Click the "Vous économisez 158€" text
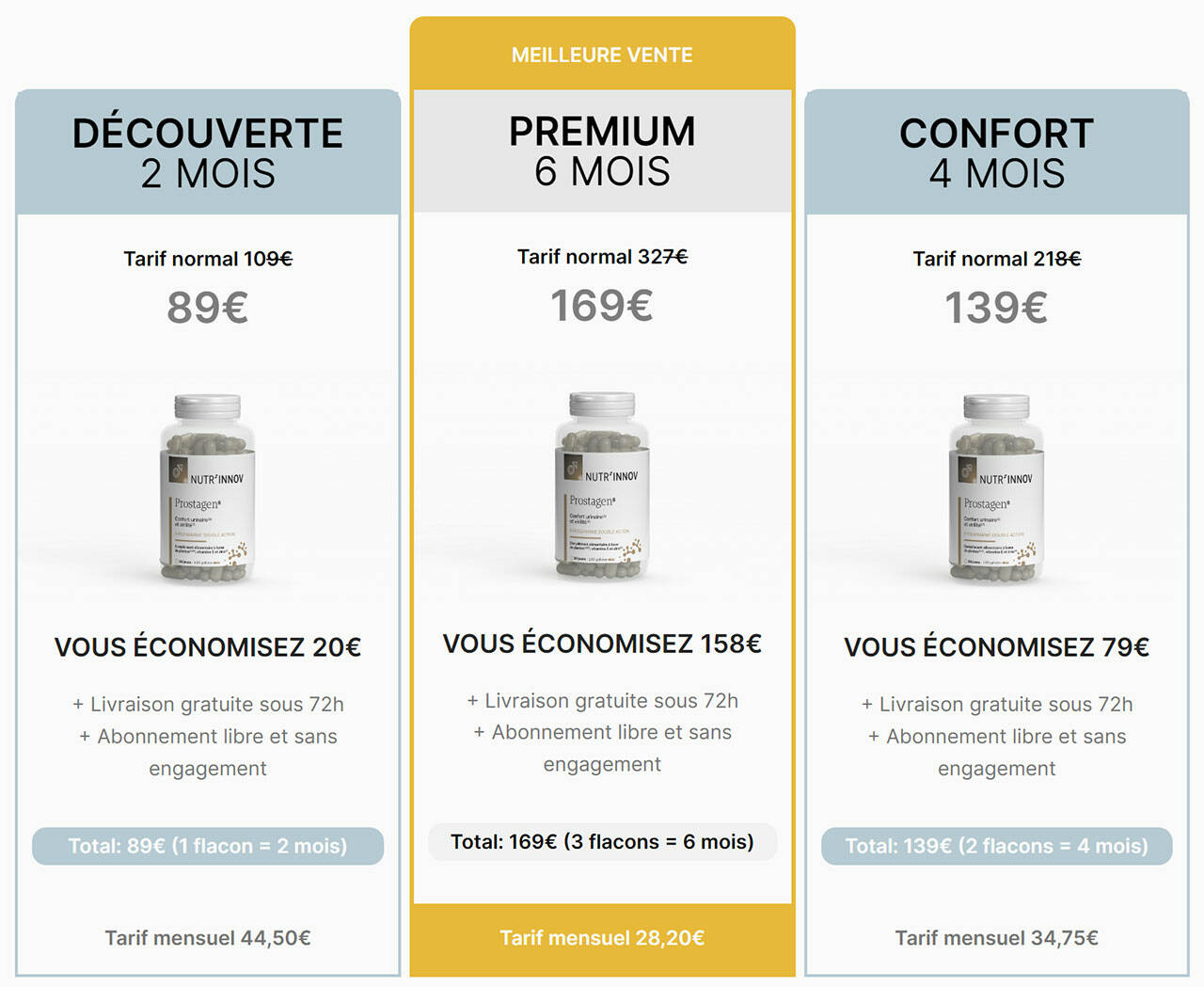Screen dimensions: 1204x987 602,644
